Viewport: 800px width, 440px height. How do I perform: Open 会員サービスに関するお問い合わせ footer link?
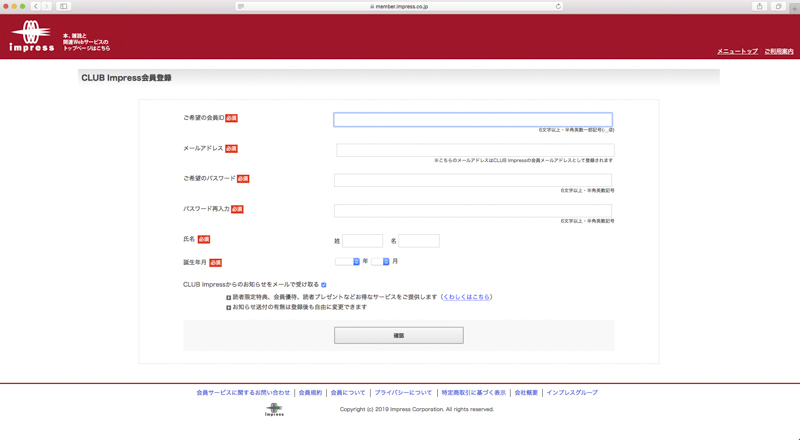tap(243, 393)
